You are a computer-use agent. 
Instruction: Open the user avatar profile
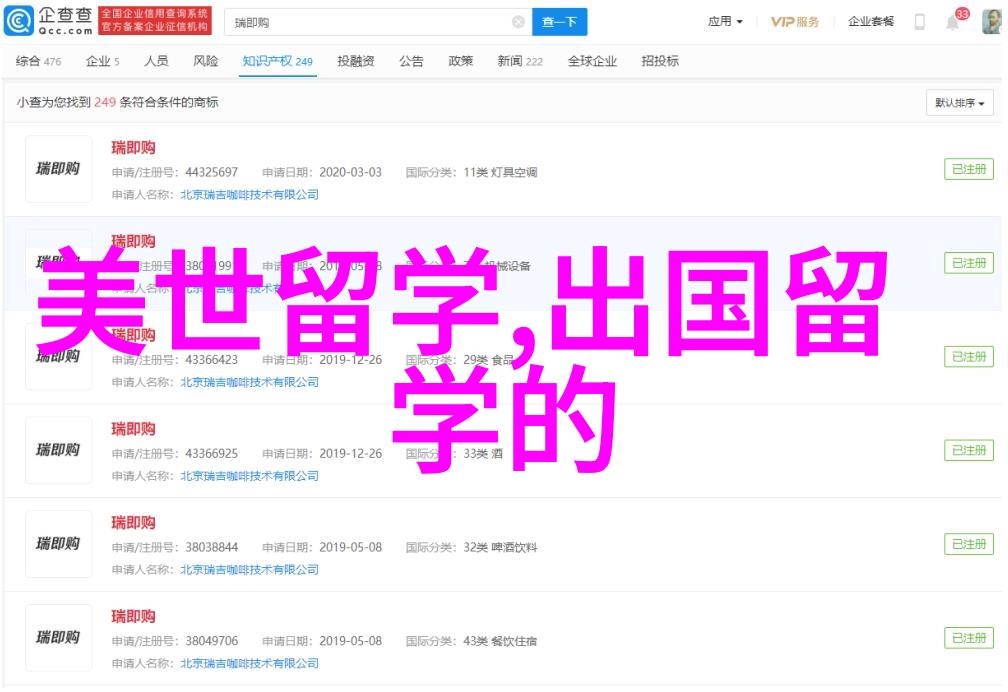[992, 22]
